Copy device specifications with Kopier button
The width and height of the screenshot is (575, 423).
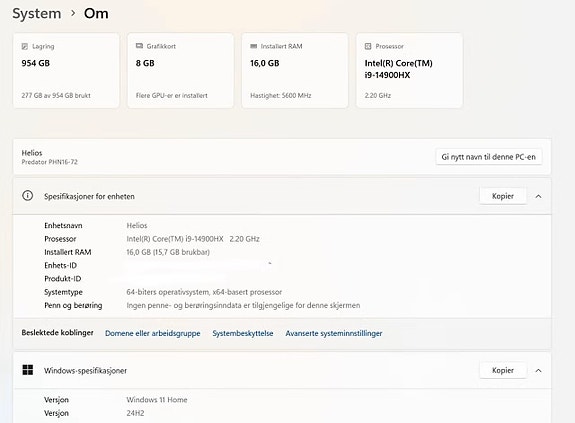click(503, 196)
